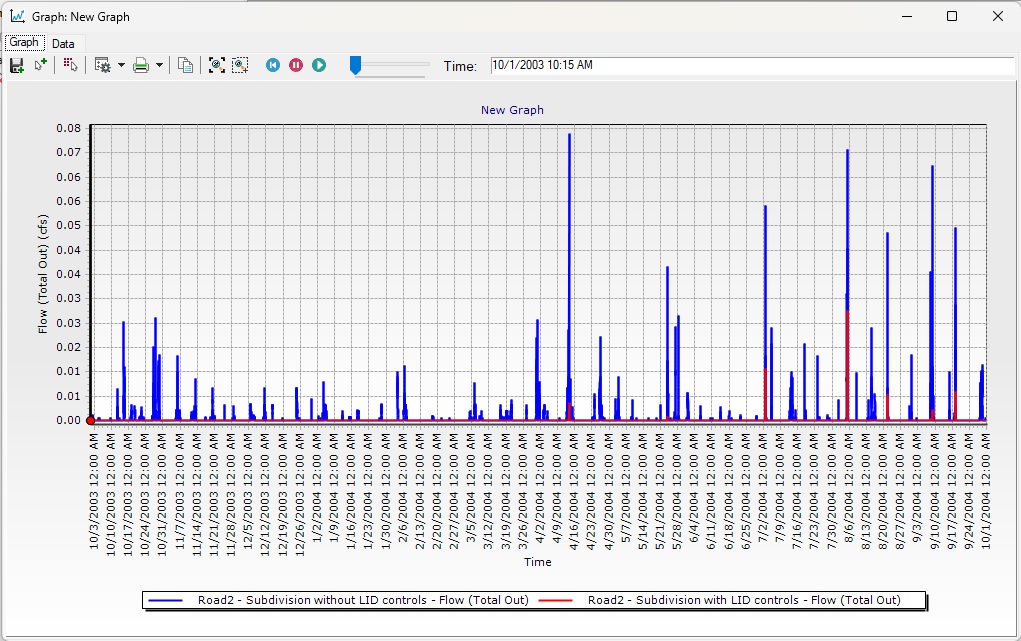Click the save graph icon
The width and height of the screenshot is (1021, 641).
(17, 65)
